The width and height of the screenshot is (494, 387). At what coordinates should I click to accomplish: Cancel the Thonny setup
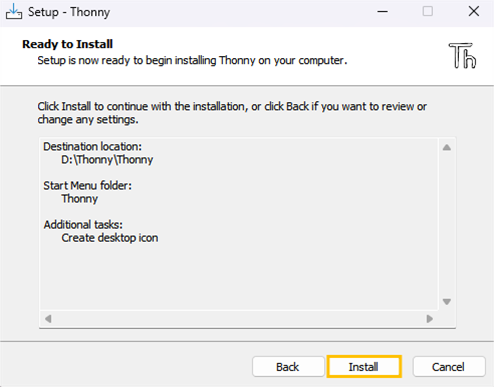click(x=449, y=367)
